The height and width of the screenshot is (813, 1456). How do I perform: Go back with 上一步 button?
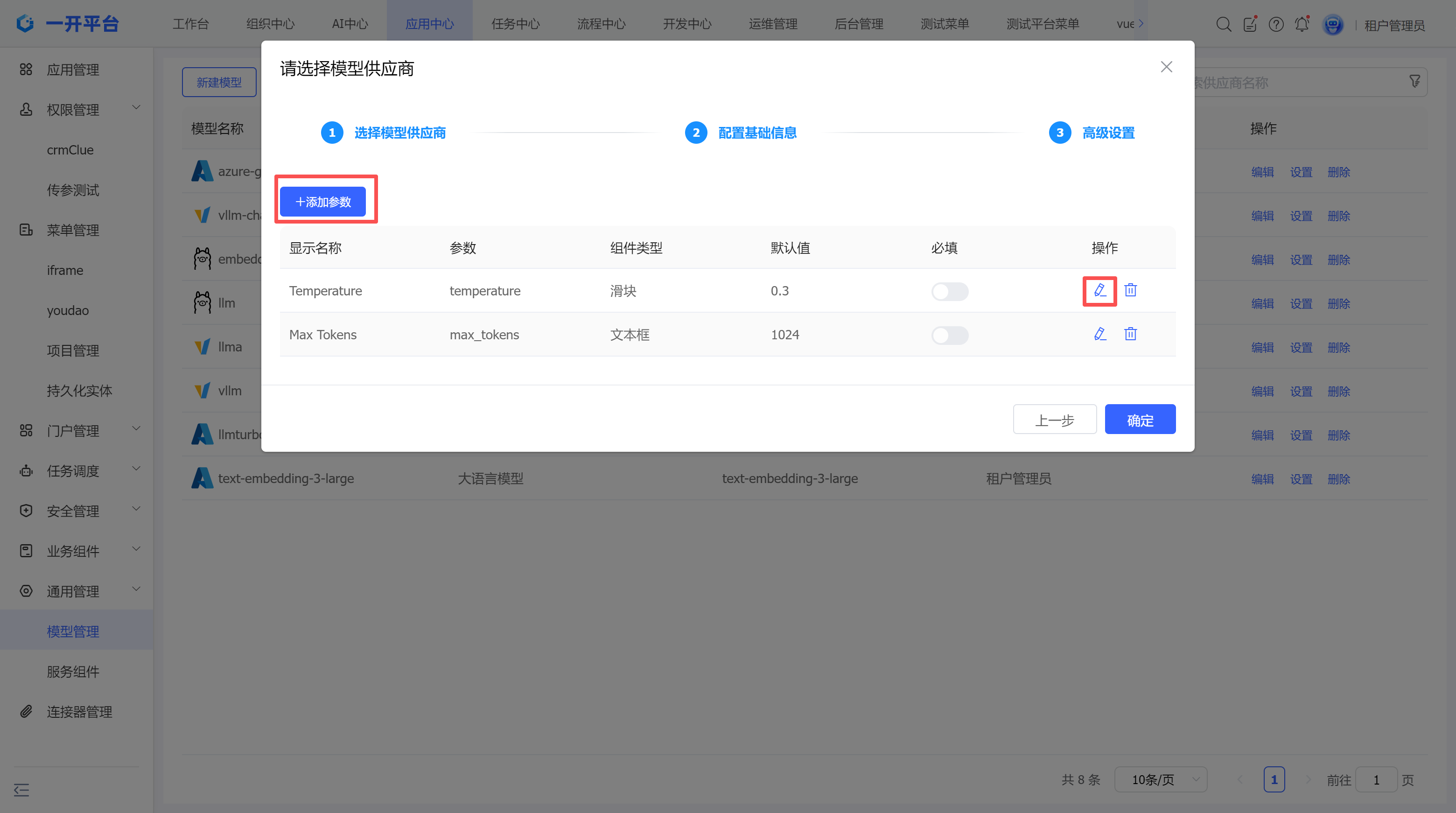pos(1054,420)
